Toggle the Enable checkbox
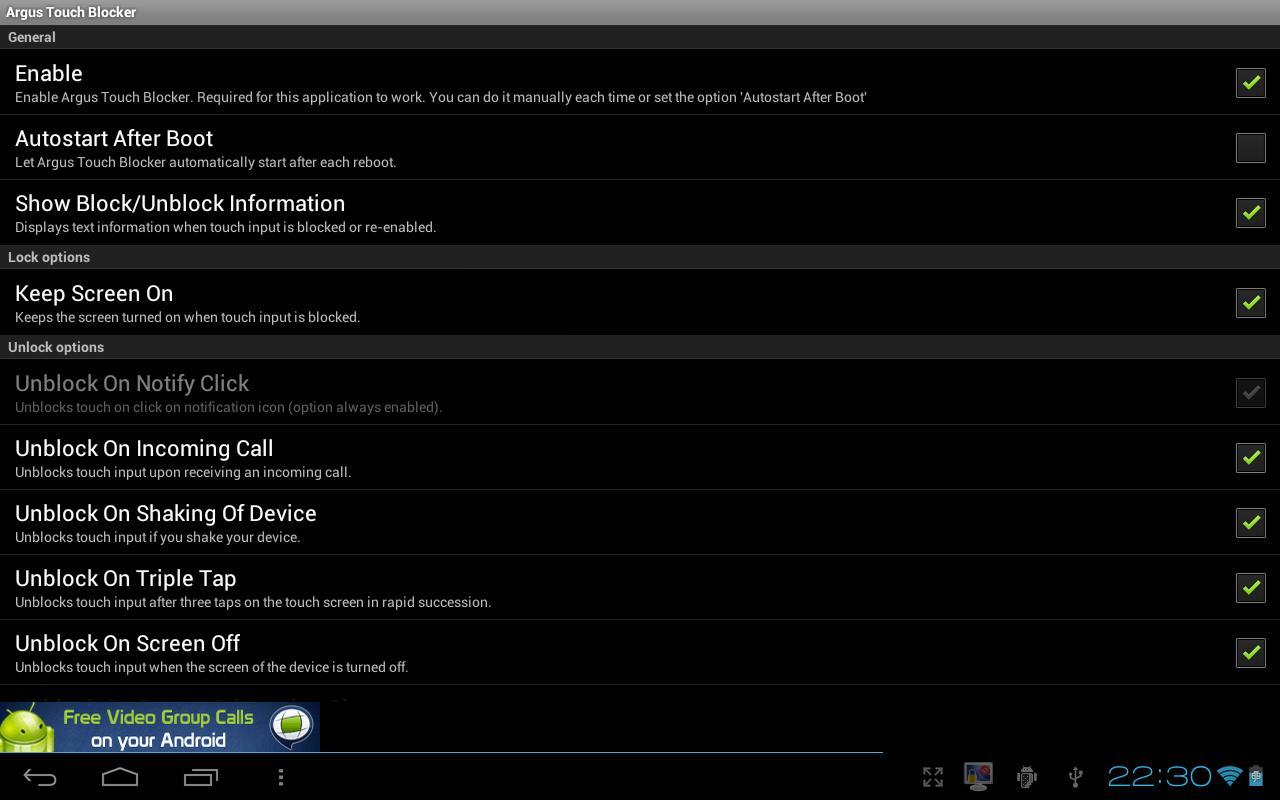 click(1250, 82)
